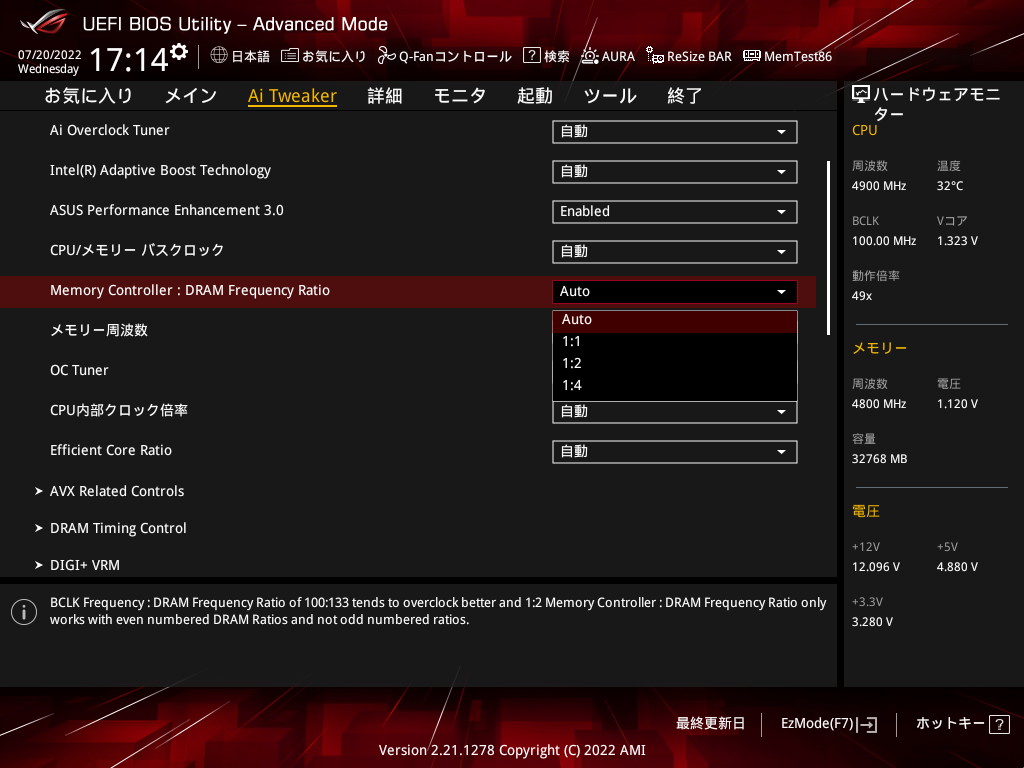Click the ROG logo icon
Viewport: 1024px width, 768px height.
point(44,23)
